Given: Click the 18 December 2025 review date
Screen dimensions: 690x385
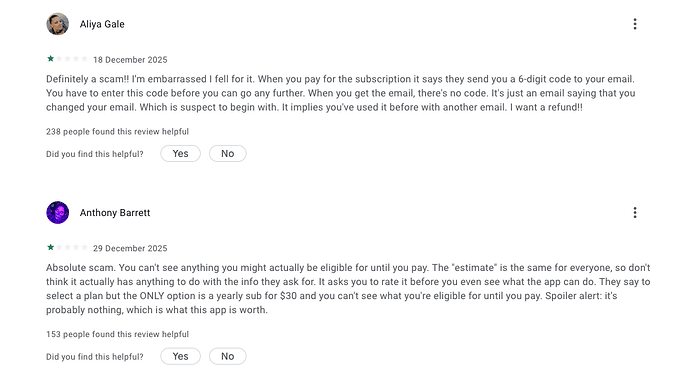Looking at the screenshot, I should coord(130,60).
